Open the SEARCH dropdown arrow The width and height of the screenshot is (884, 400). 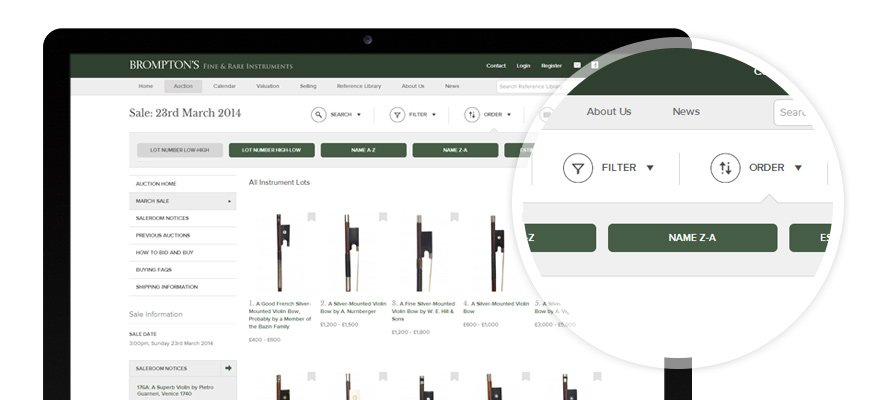(359, 115)
